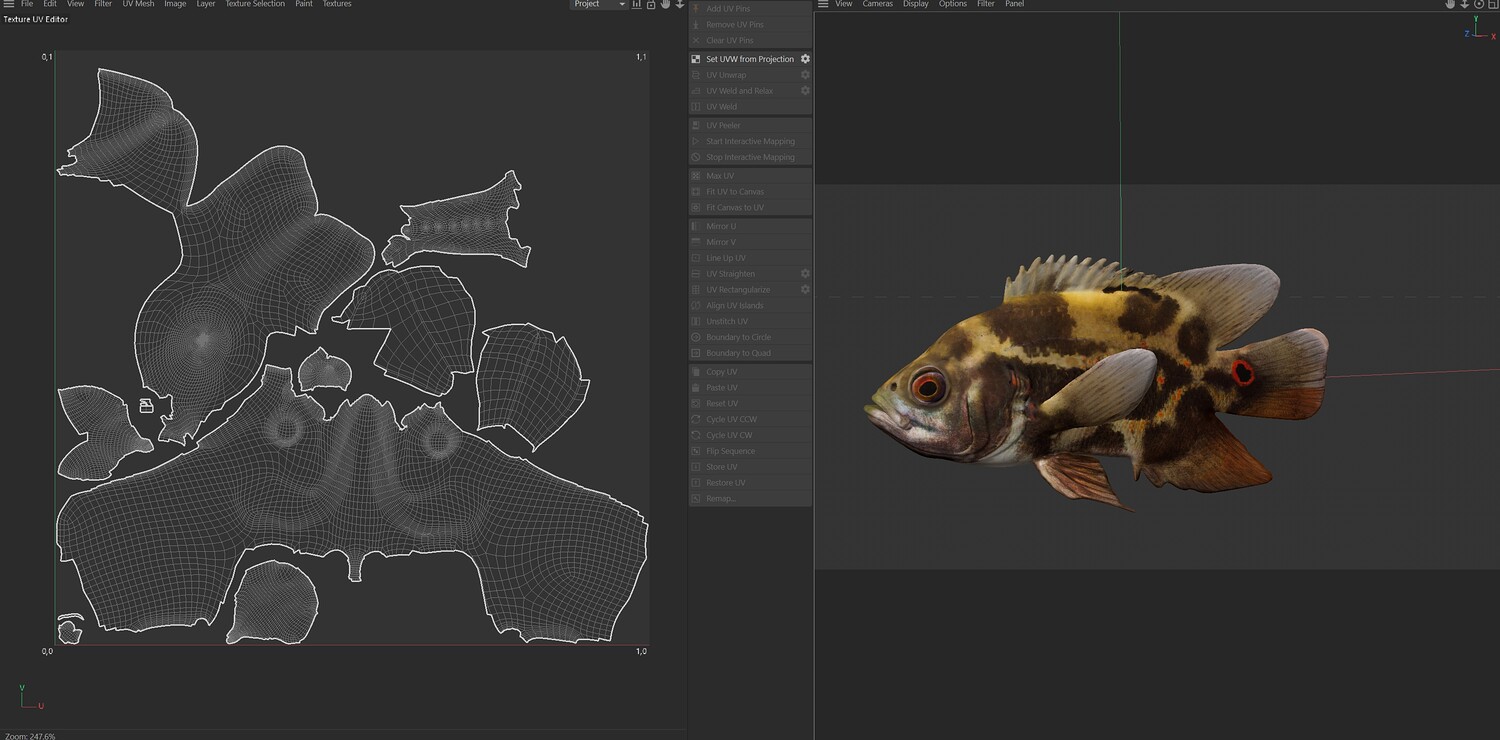Click the rotate camera icon in 3D viewport
The image size is (1500, 740).
1479,4
